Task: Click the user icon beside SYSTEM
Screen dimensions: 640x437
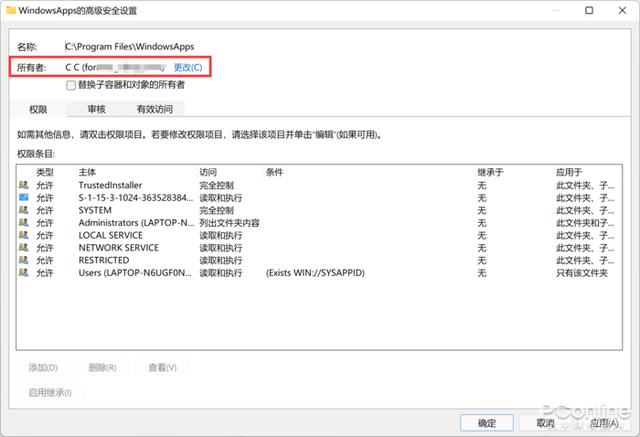Action: pos(24,210)
